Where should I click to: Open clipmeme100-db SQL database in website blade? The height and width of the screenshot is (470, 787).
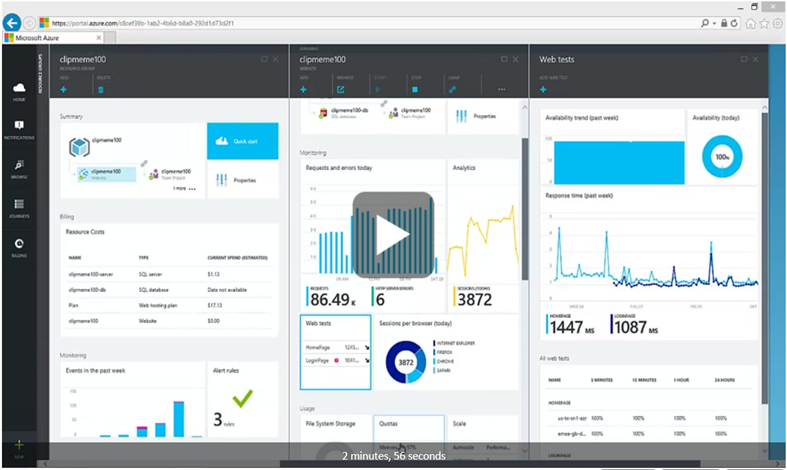point(344,113)
